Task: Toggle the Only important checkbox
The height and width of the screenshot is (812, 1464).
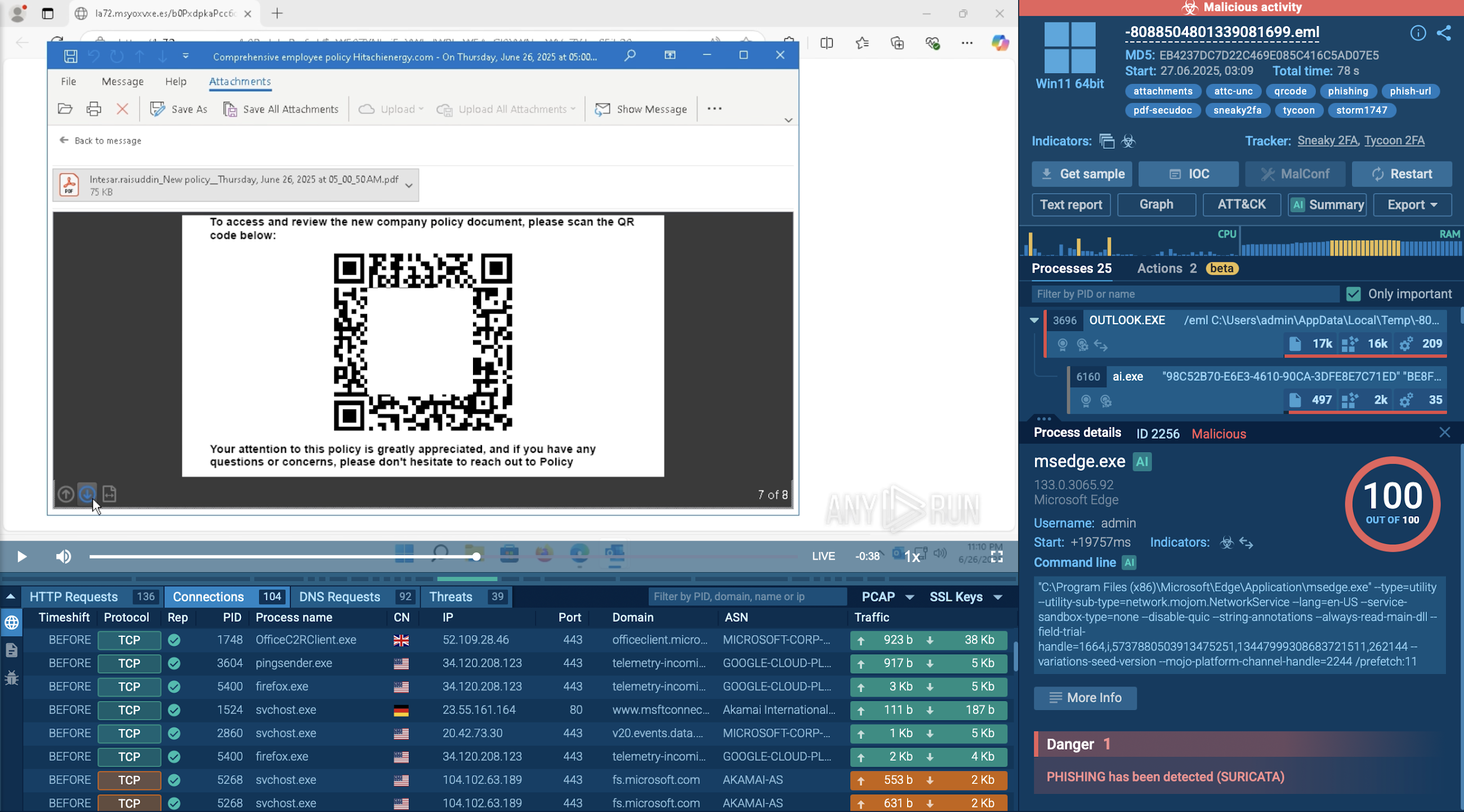Action: click(x=1354, y=294)
